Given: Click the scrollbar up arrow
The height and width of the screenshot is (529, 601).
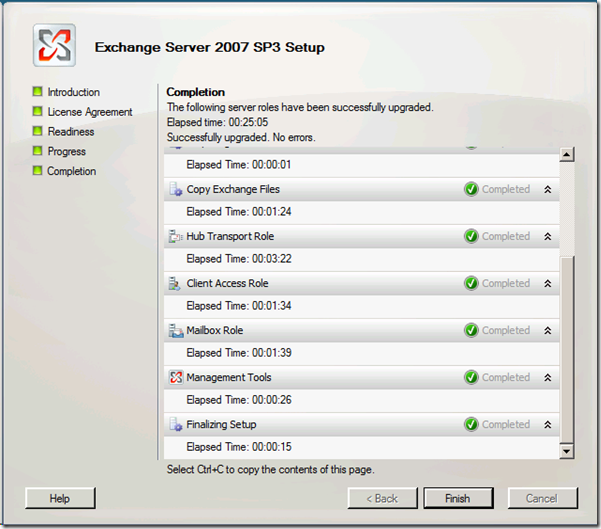Looking at the screenshot, I should [567, 155].
